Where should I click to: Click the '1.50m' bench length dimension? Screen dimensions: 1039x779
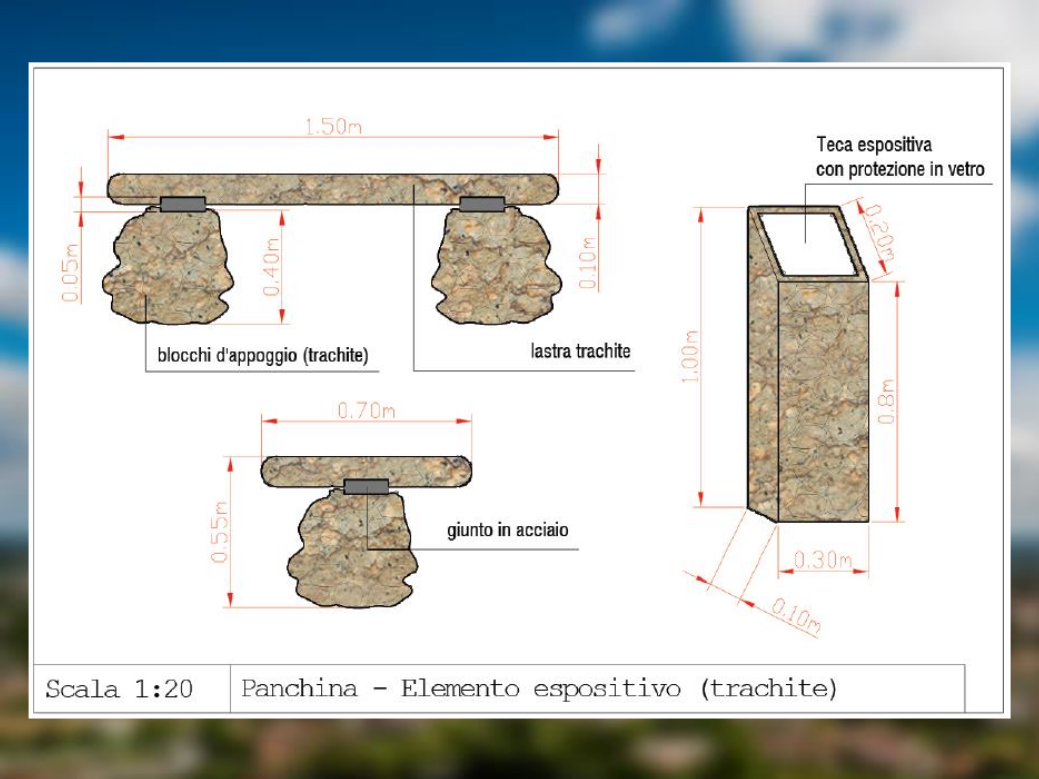(333, 126)
